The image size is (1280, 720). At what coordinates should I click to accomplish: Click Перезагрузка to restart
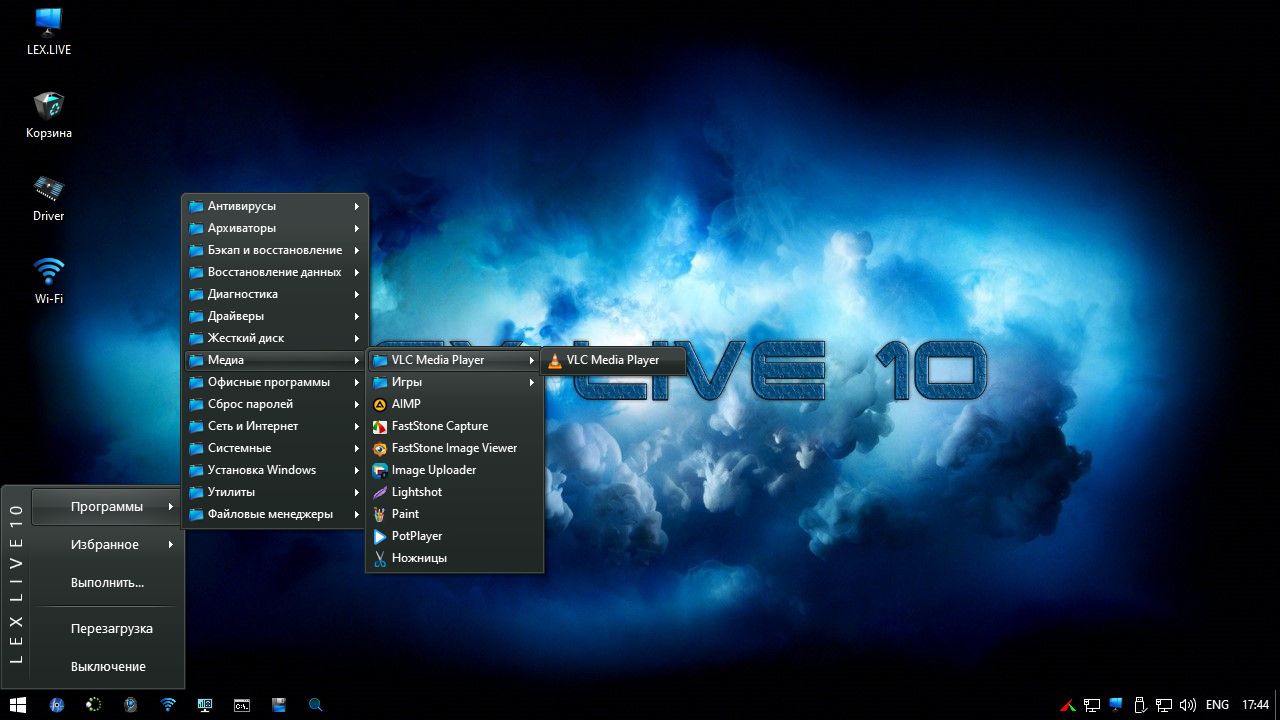(107, 629)
